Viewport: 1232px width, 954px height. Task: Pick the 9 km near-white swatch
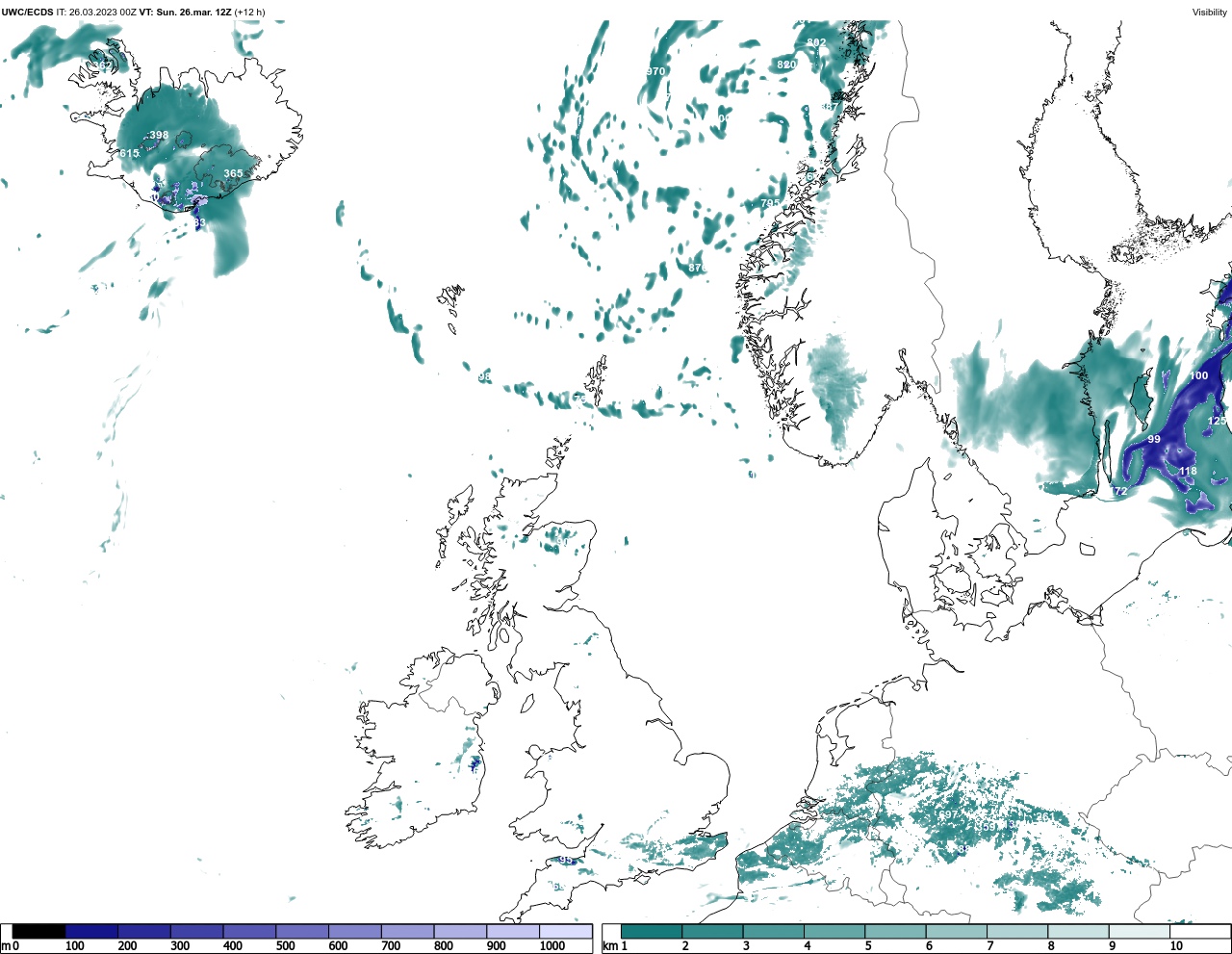[1139, 932]
